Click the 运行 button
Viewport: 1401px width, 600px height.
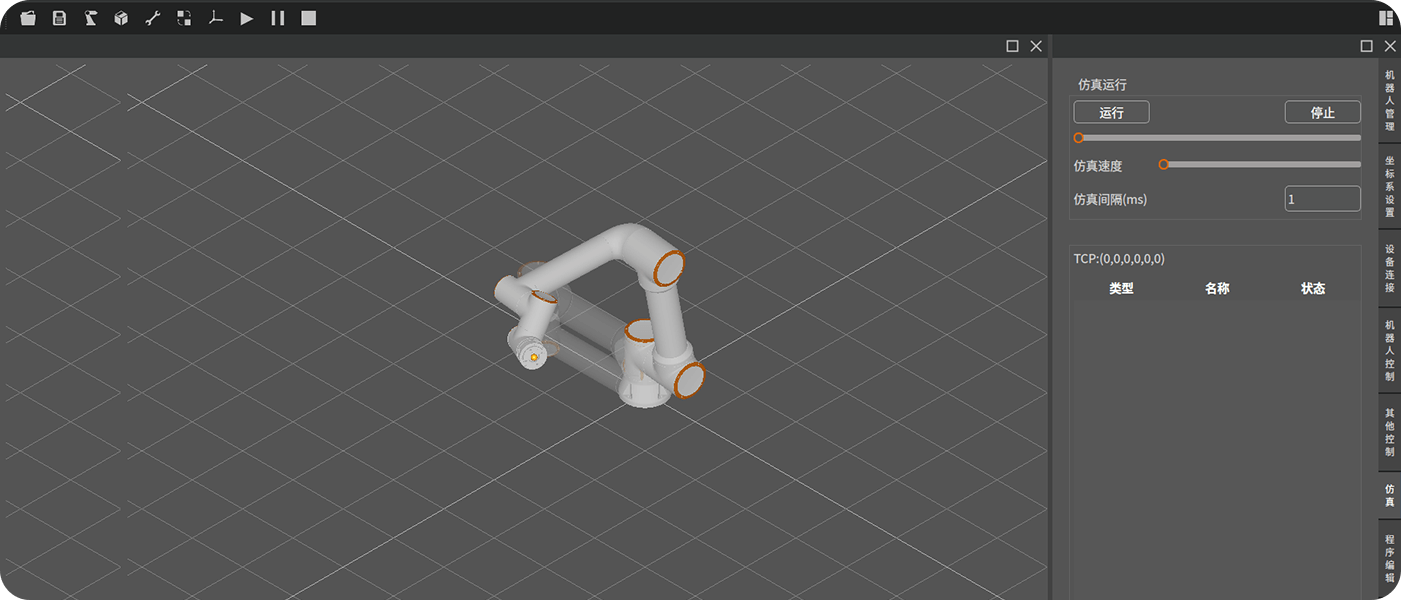[x=1111, y=113]
